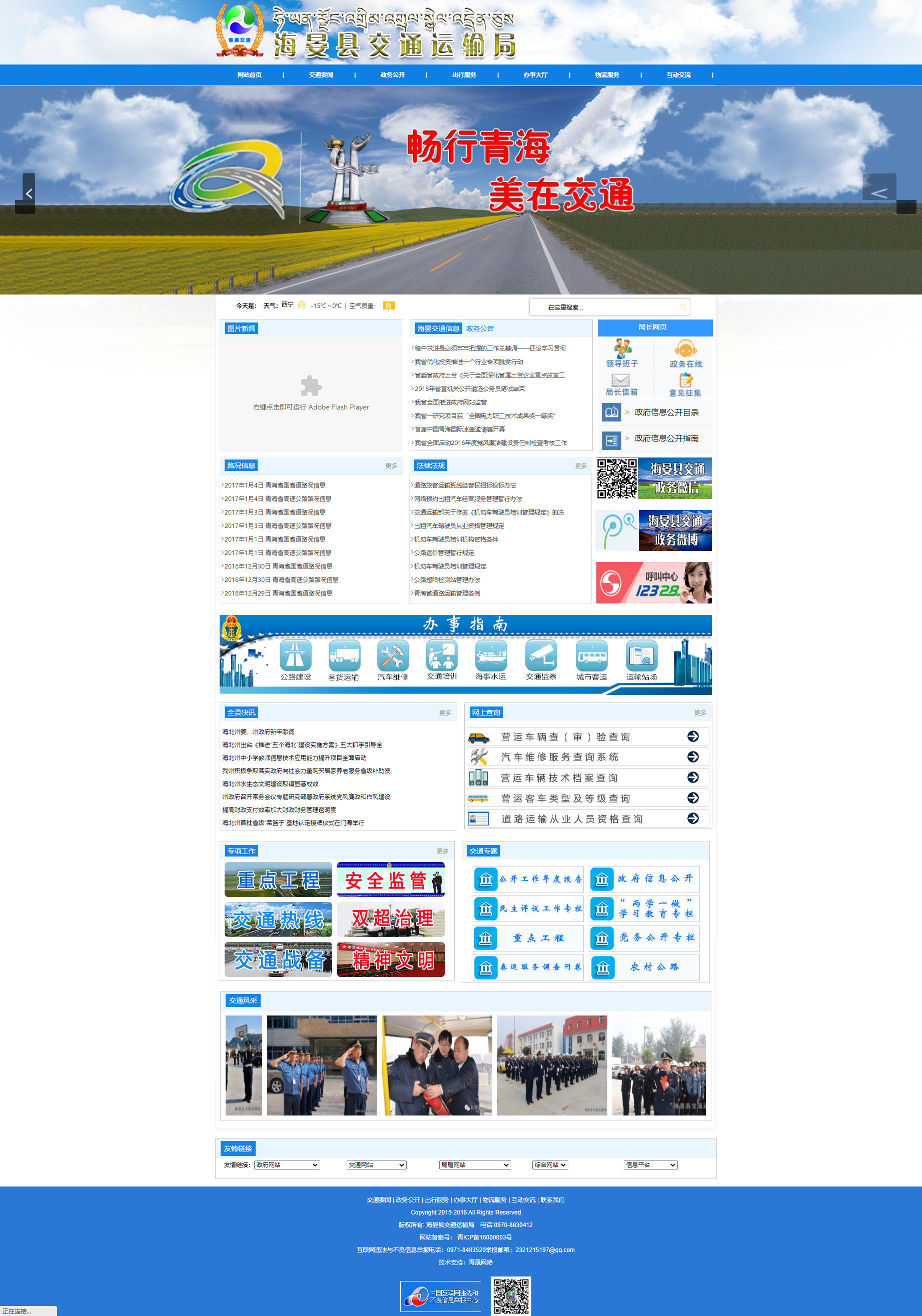Open the 重点工程 banner thumbnail
922x1316 pixels.
click(x=278, y=879)
